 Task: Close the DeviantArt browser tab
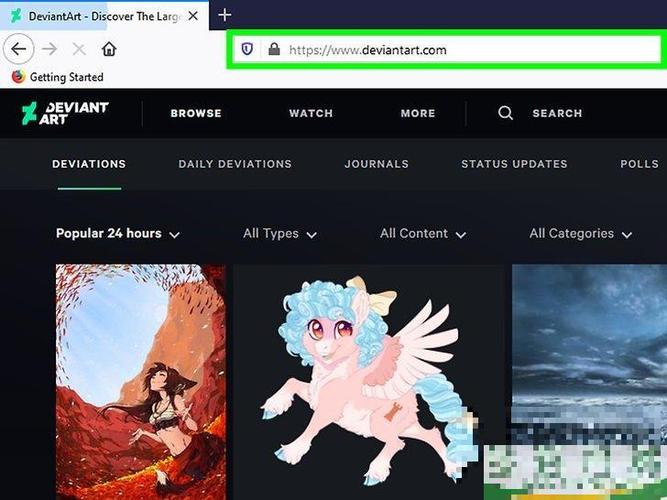click(193, 16)
